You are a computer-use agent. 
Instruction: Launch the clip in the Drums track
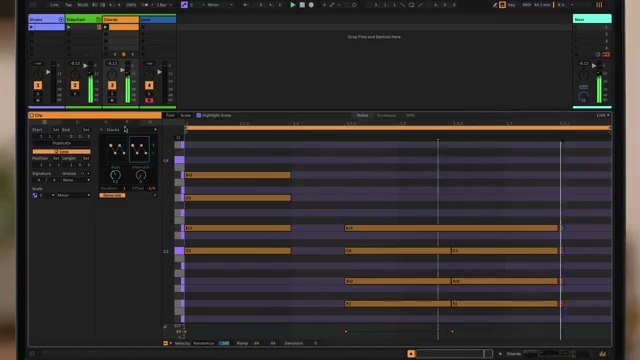31,27
